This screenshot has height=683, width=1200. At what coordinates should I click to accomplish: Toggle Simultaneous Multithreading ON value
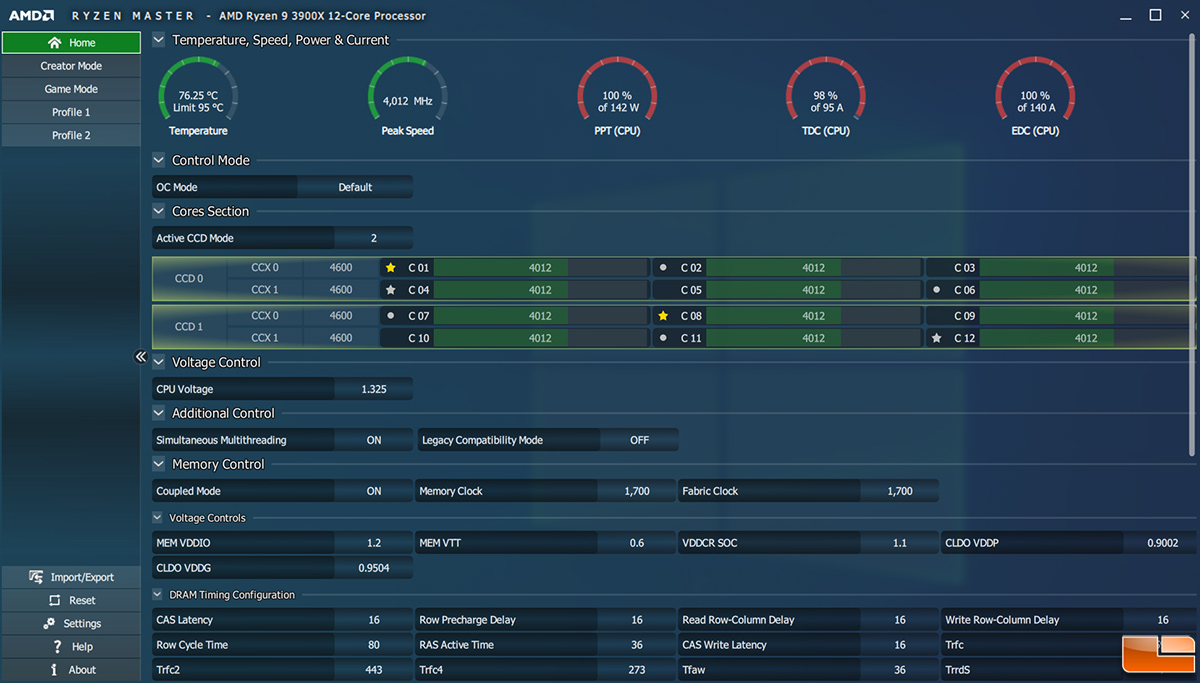click(374, 440)
